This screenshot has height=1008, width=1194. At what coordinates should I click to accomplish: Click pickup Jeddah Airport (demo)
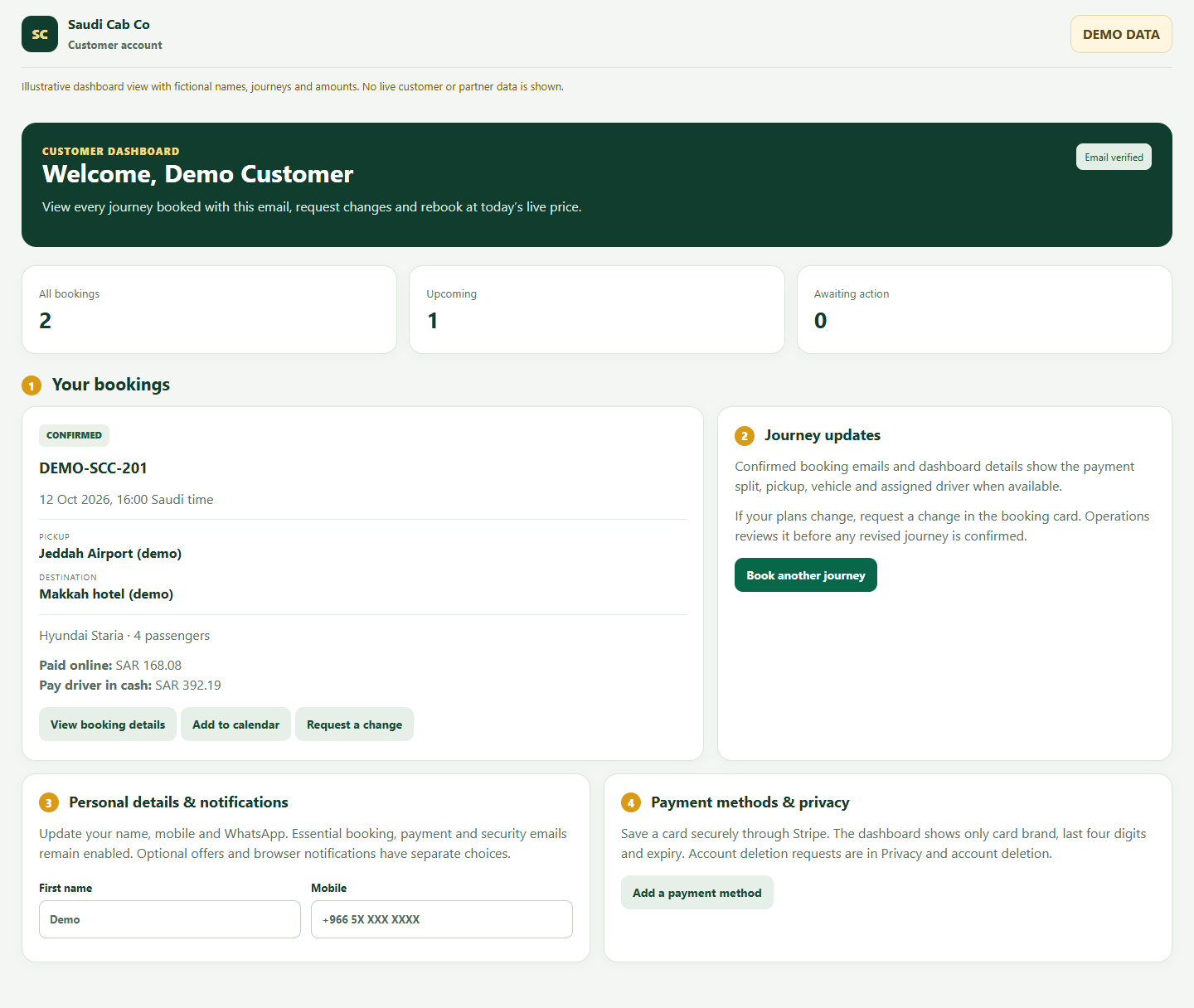(110, 554)
